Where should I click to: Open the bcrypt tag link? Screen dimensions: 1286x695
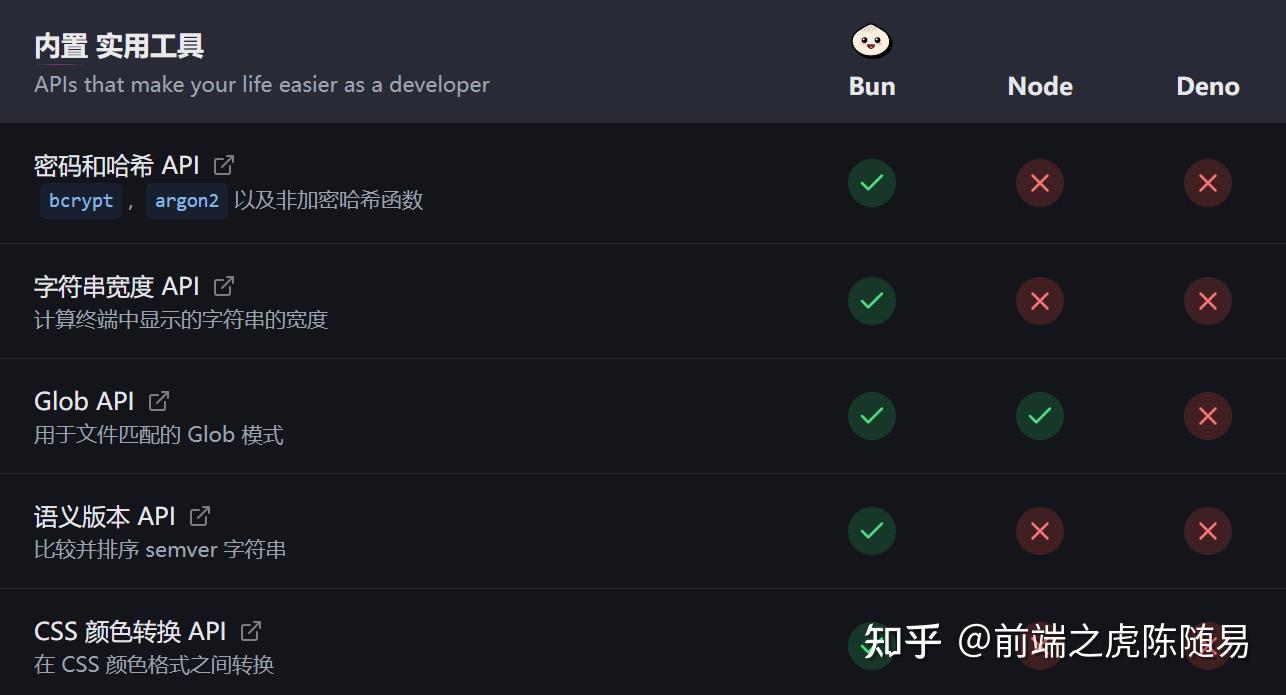tap(80, 200)
